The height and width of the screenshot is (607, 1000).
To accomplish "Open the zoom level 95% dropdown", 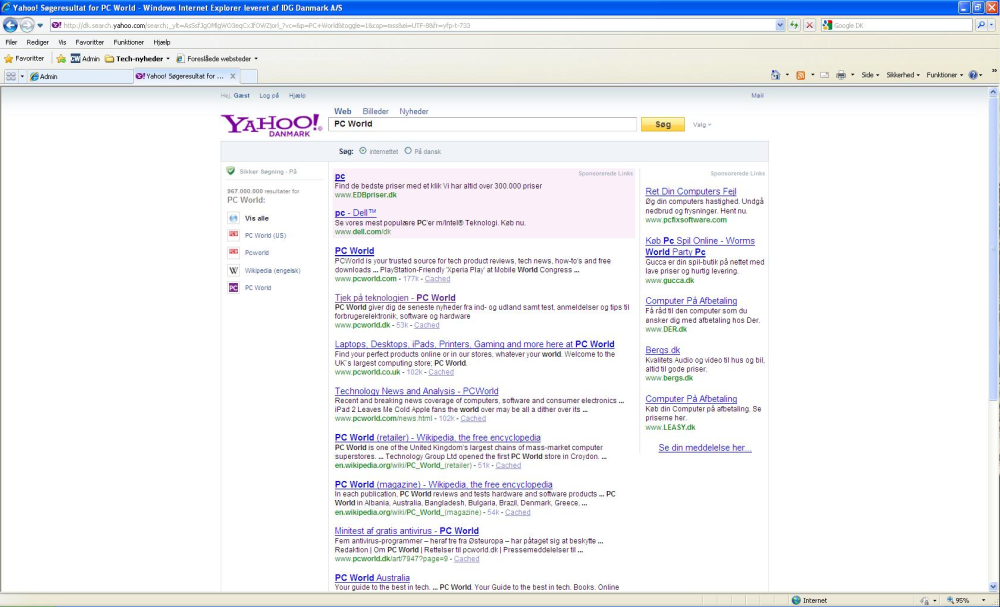I will (x=964, y=600).
